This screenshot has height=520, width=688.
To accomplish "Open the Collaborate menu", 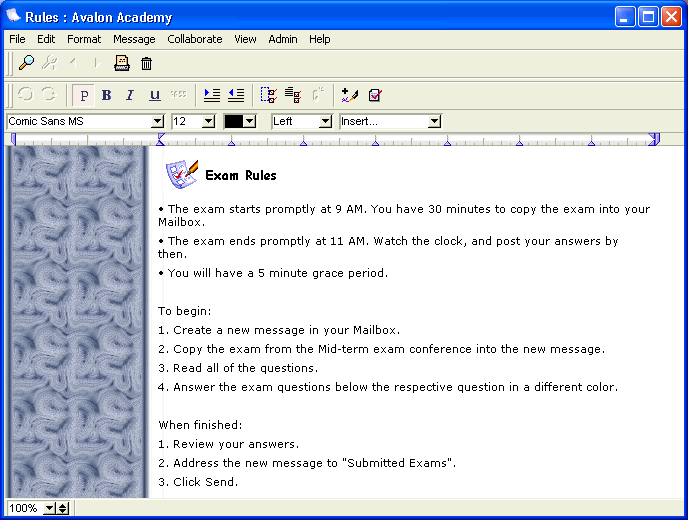I will (x=195, y=39).
